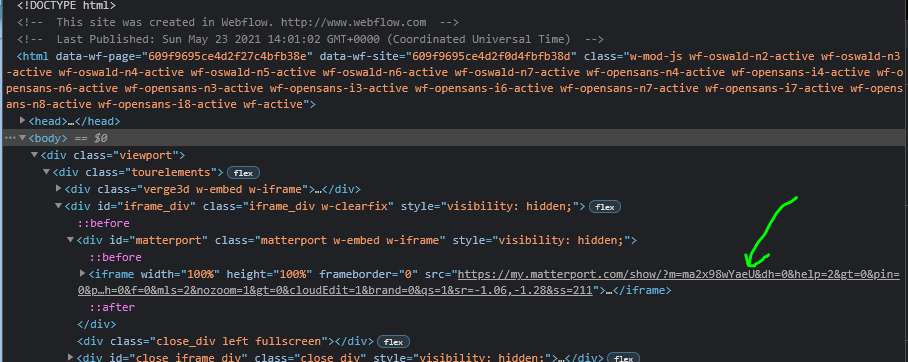
Task: Select the 'Last Published' comment line
Action: pyautogui.click(x=310, y=39)
